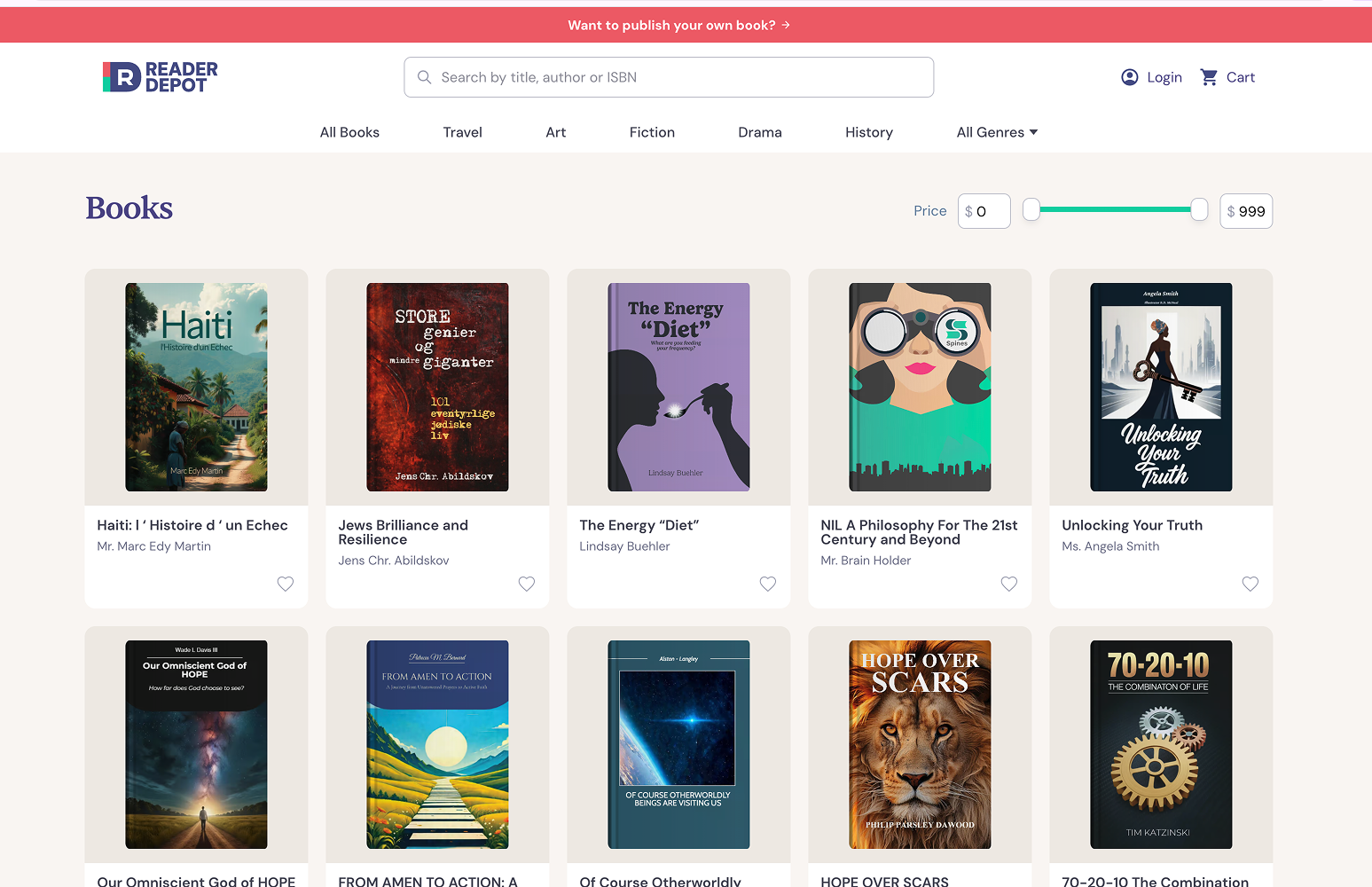Image resolution: width=1372 pixels, height=887 pixels.
Task: Click the user account login icon
Action: pyautogui.click(x=1130, y=77)
